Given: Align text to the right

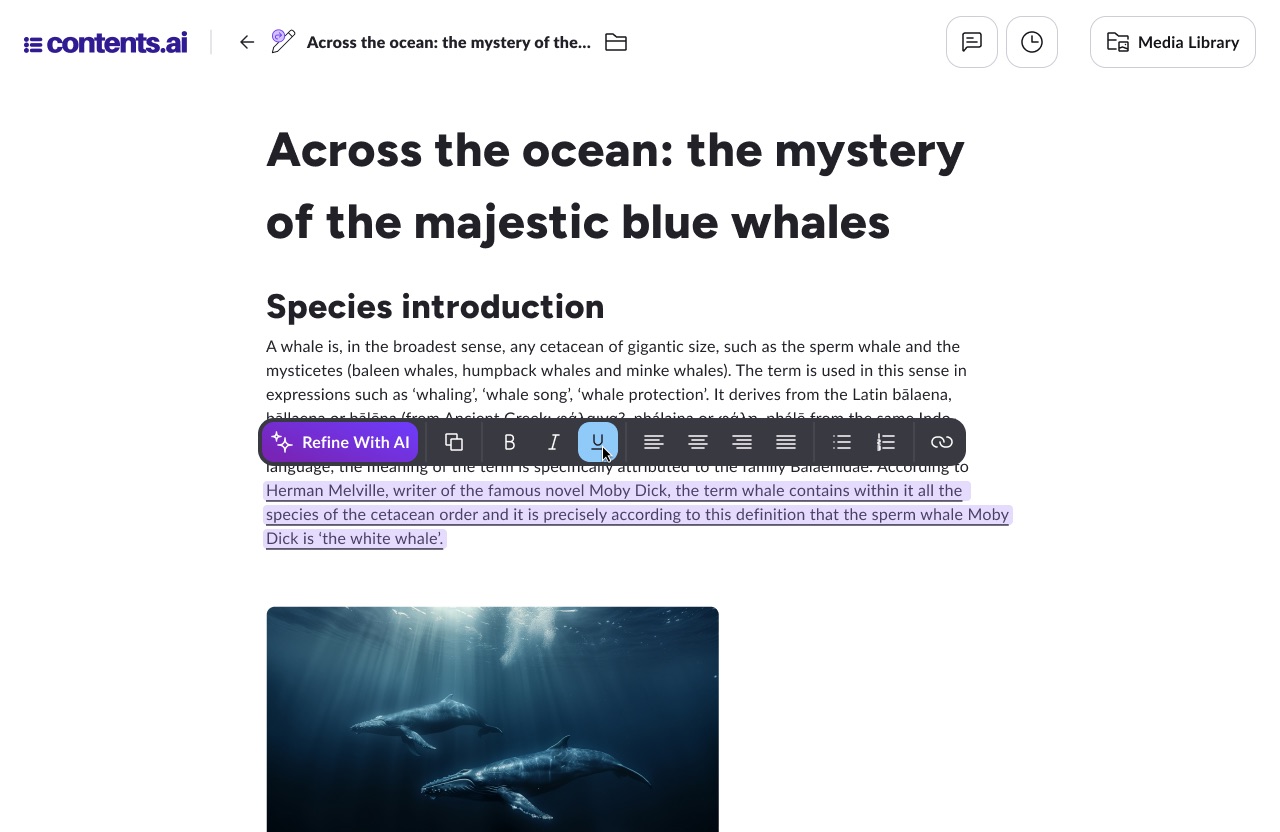Looking at the screenshot, I should pyautogui.click(x=742, y=442).
